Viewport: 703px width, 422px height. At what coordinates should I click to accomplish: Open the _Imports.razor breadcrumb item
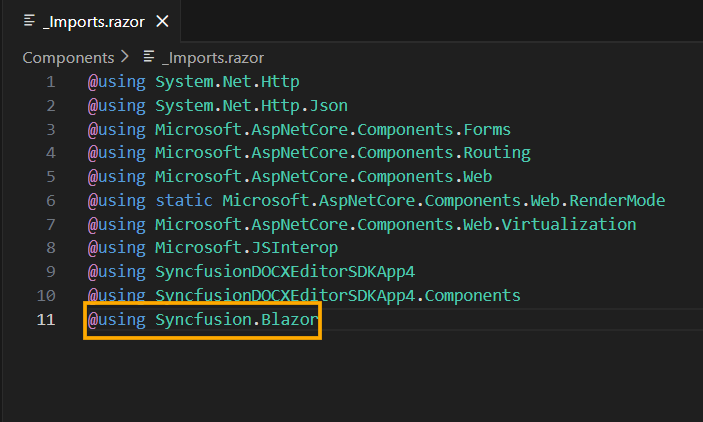click(x=213, y=58)
